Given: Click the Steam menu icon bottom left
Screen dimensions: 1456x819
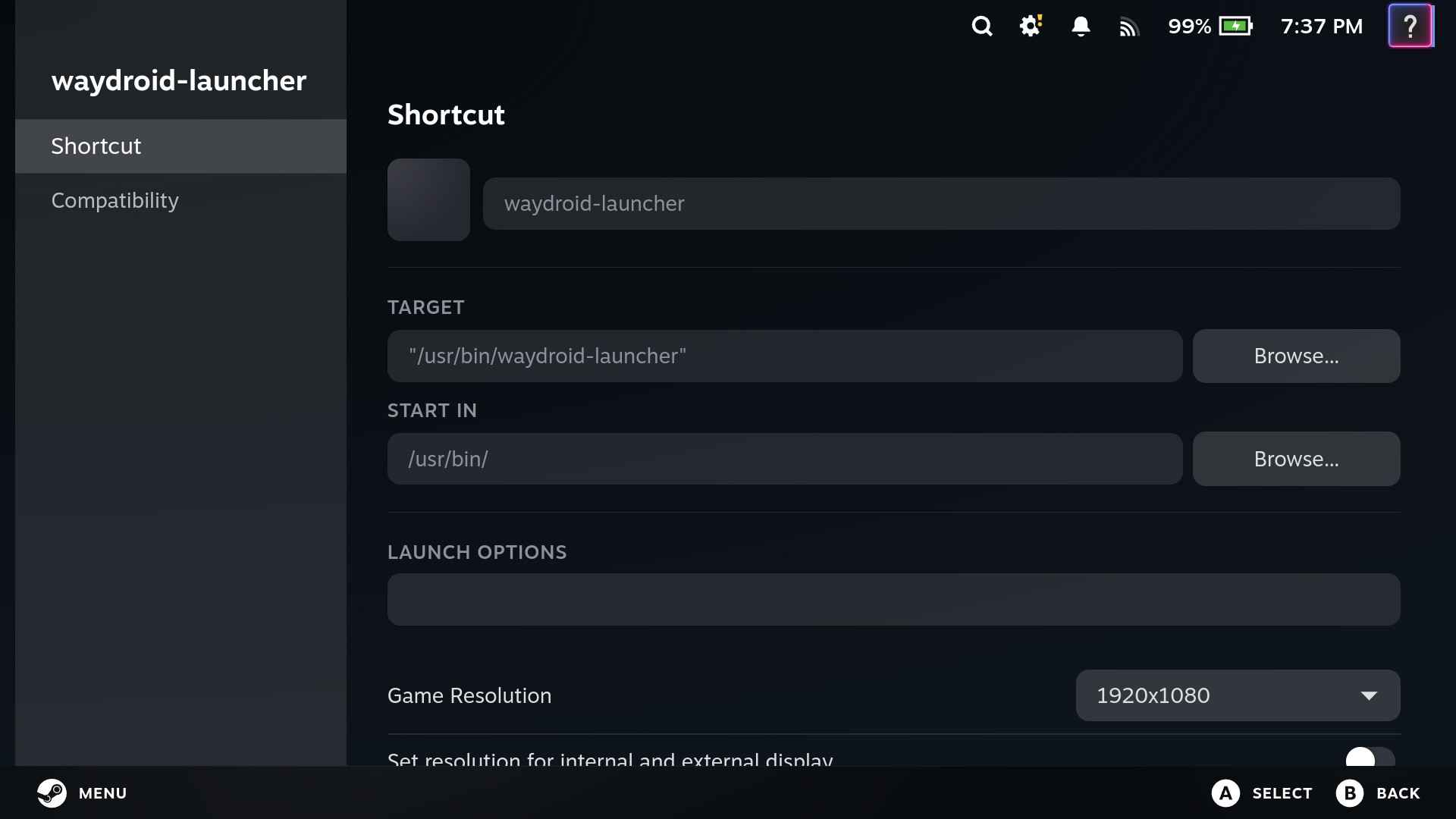Looking at the screenshot, I should coord(52,793).
